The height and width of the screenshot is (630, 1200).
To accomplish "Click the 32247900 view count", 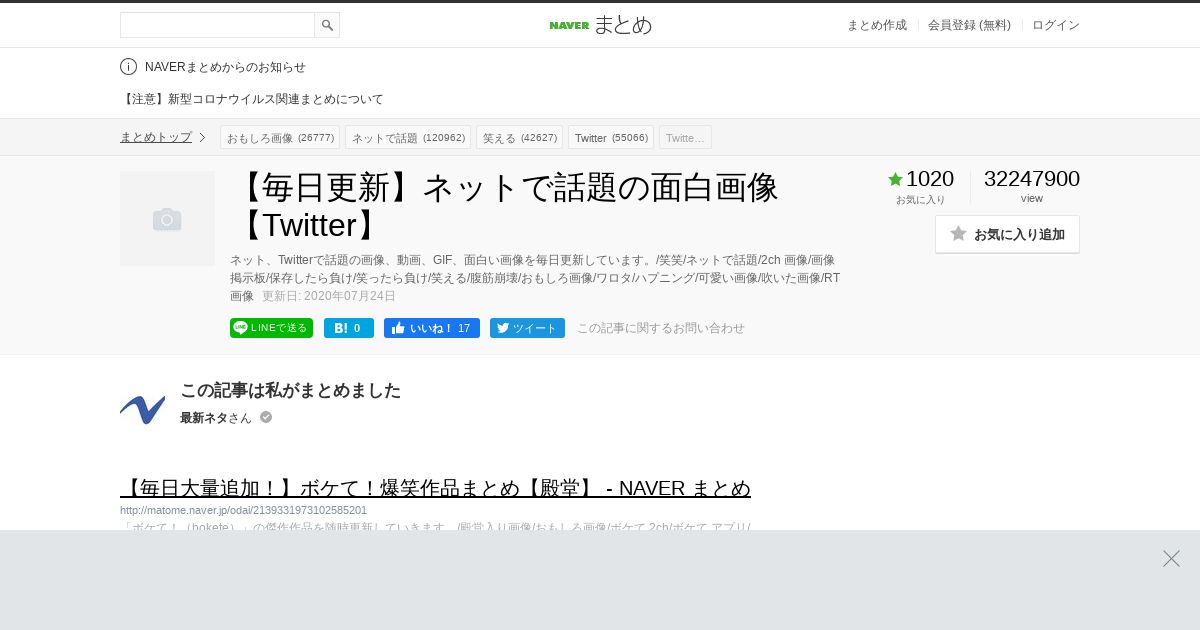I will click(1032, 179).
